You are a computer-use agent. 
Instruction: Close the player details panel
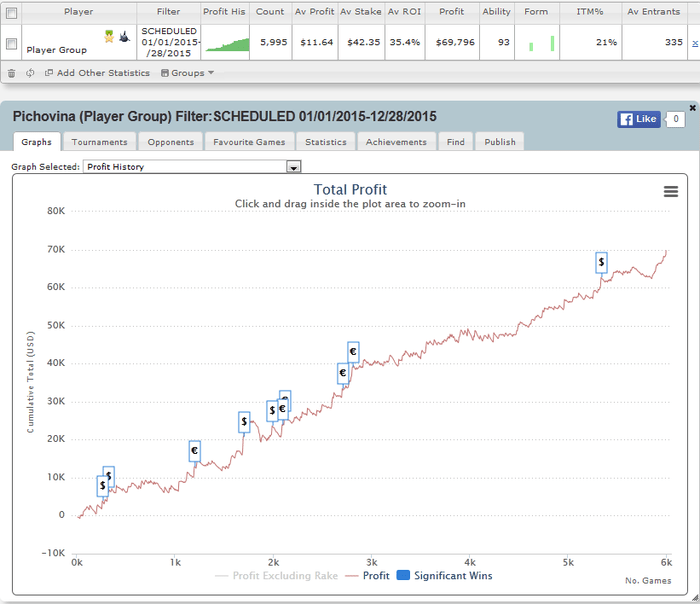pos(692,107)
